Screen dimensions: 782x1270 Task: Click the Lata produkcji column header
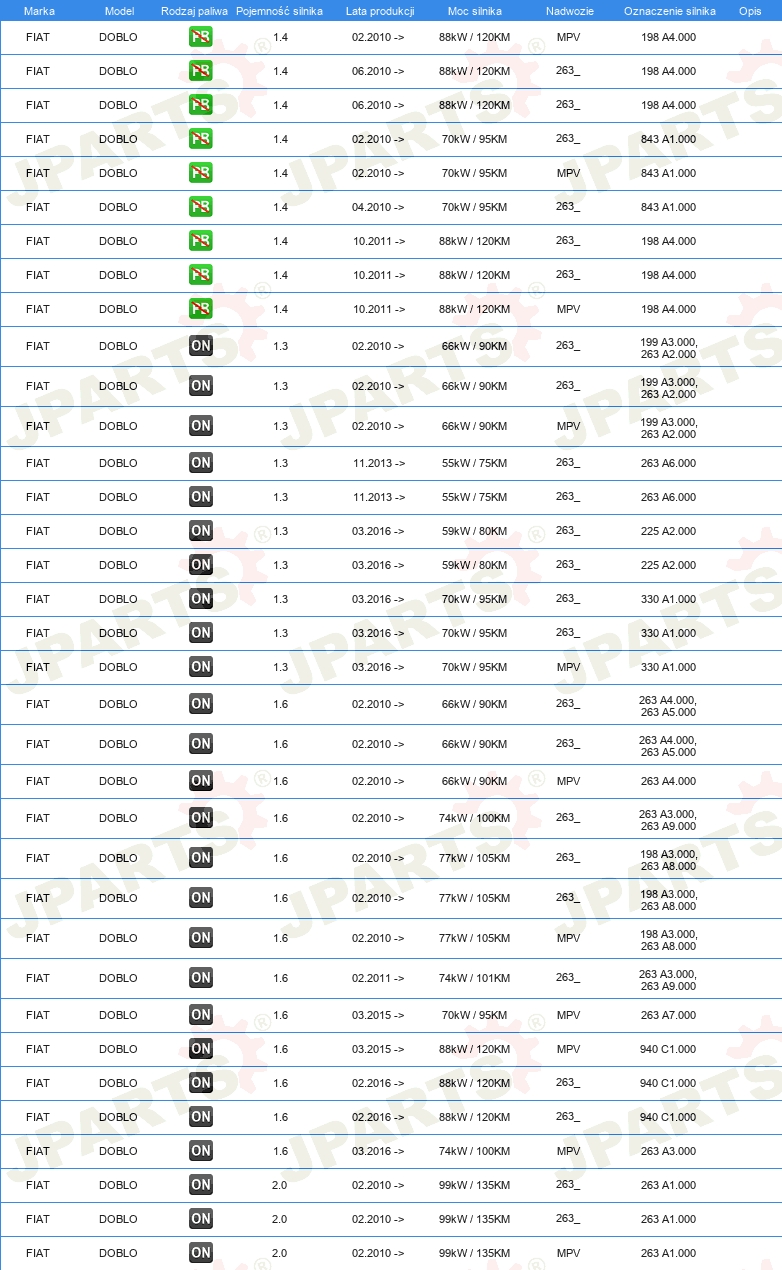(379, 10)
